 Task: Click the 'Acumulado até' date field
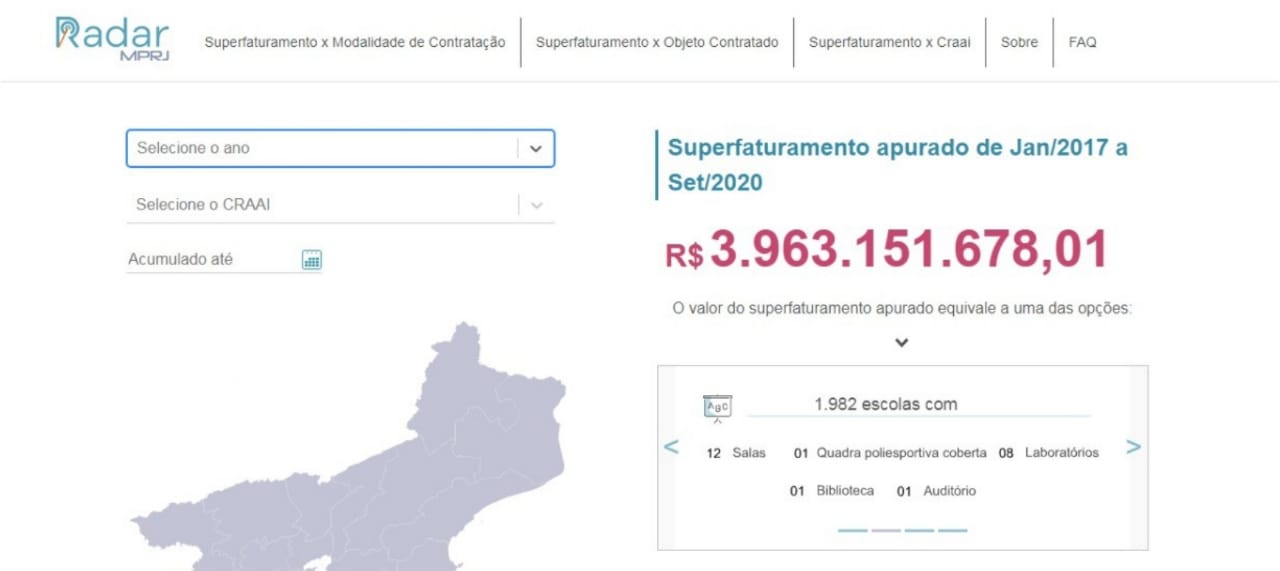[x=224, y=260]
